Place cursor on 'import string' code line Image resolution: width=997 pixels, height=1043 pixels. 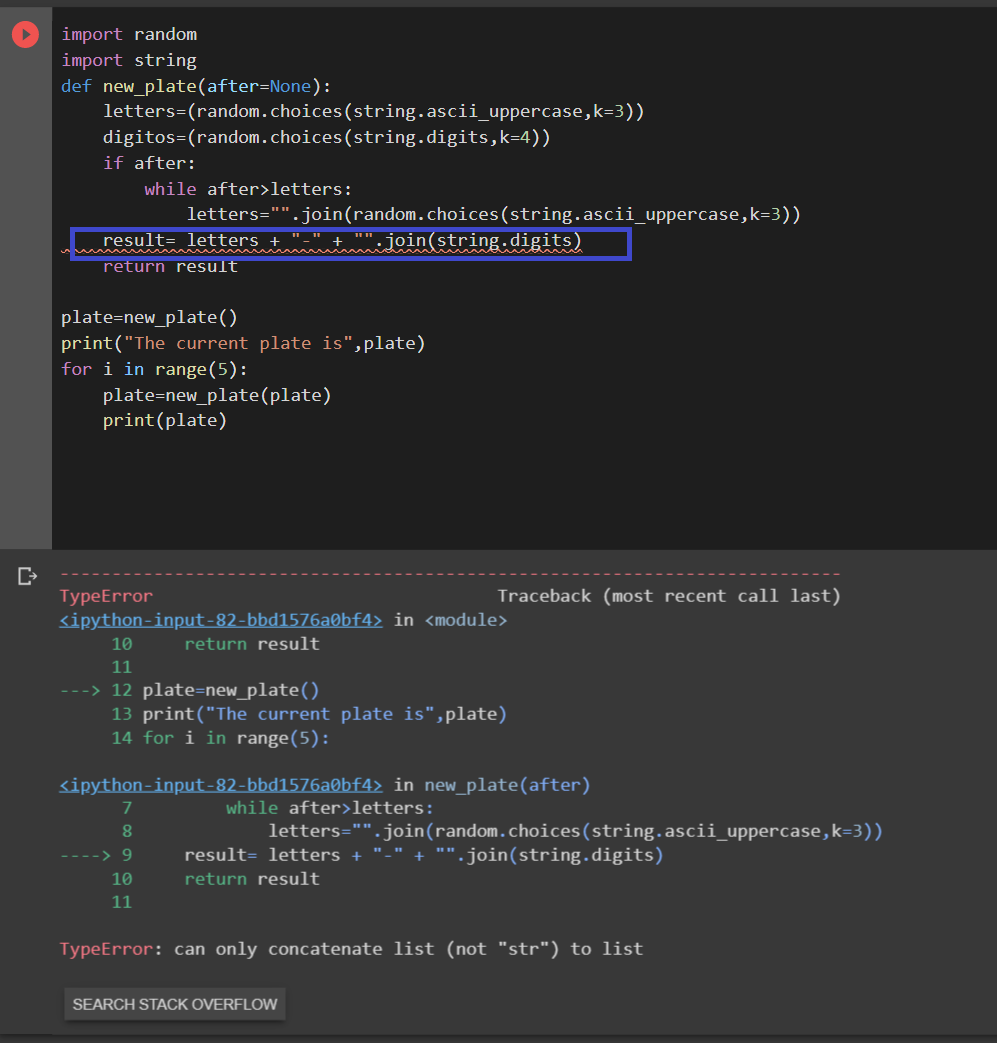pos(129,61)
